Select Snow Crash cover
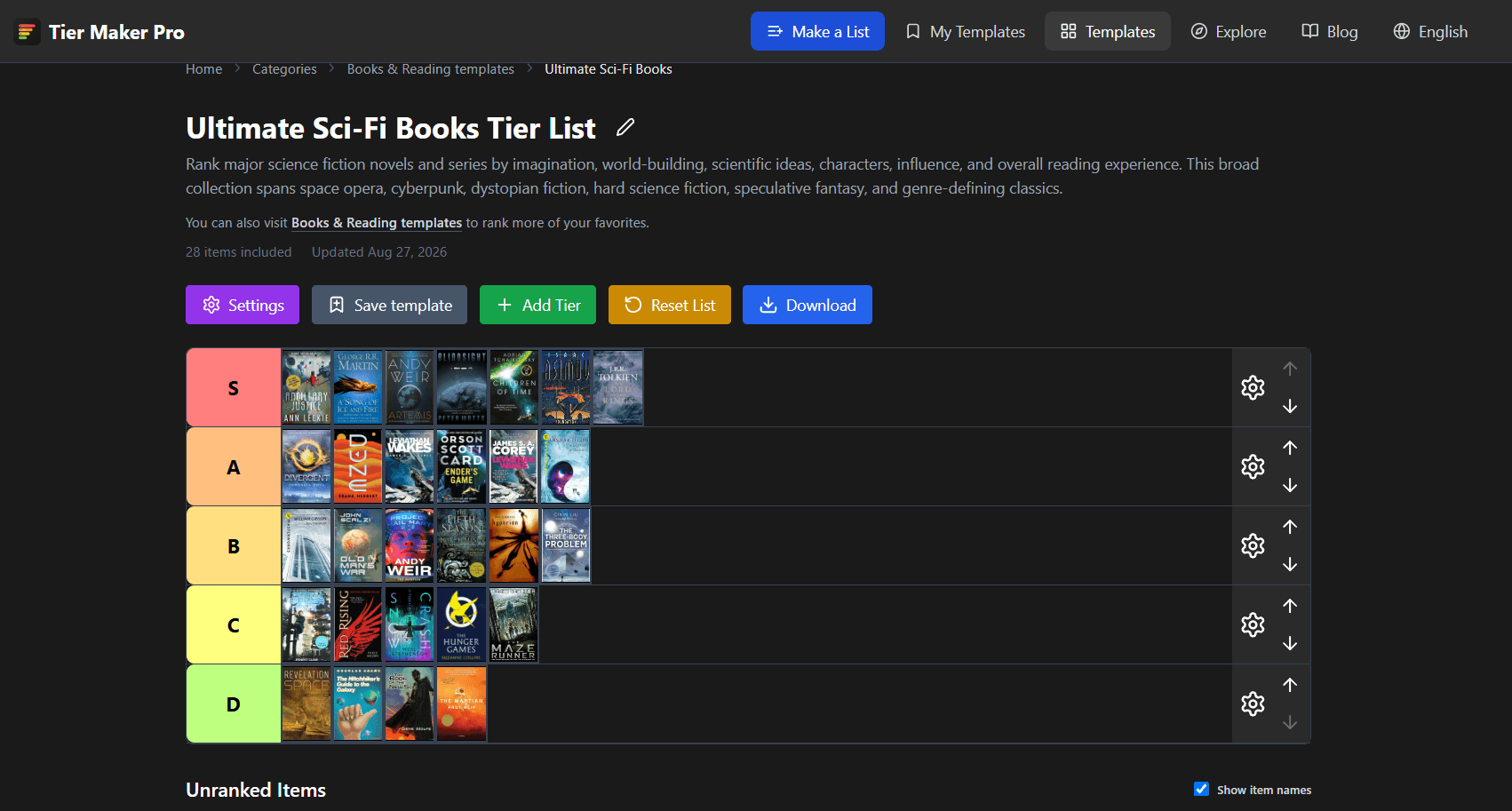The image size is (1512, 811). [410, 624]
